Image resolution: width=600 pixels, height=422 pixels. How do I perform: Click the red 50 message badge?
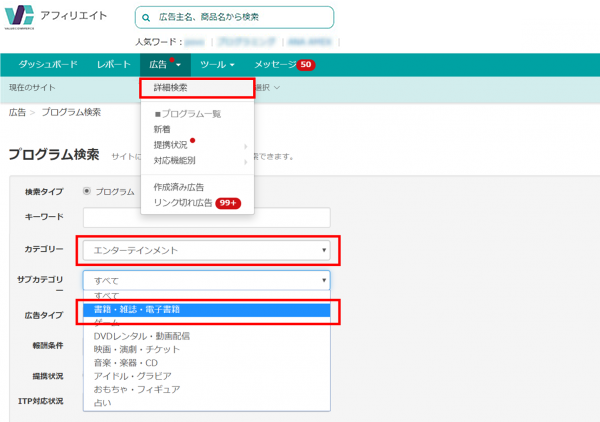[x=306, y=65]
